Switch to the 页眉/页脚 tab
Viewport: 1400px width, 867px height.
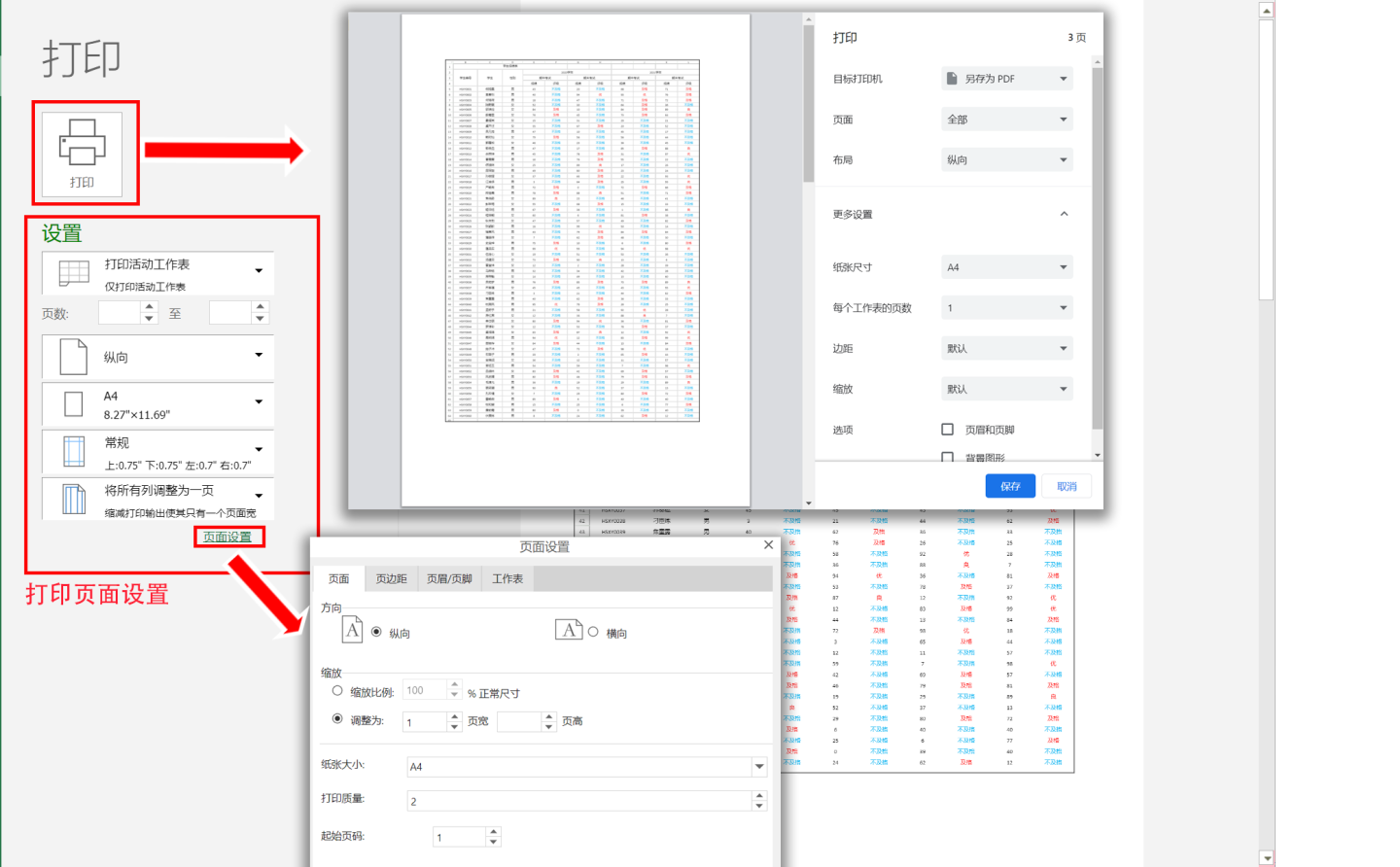click(449, 578)
